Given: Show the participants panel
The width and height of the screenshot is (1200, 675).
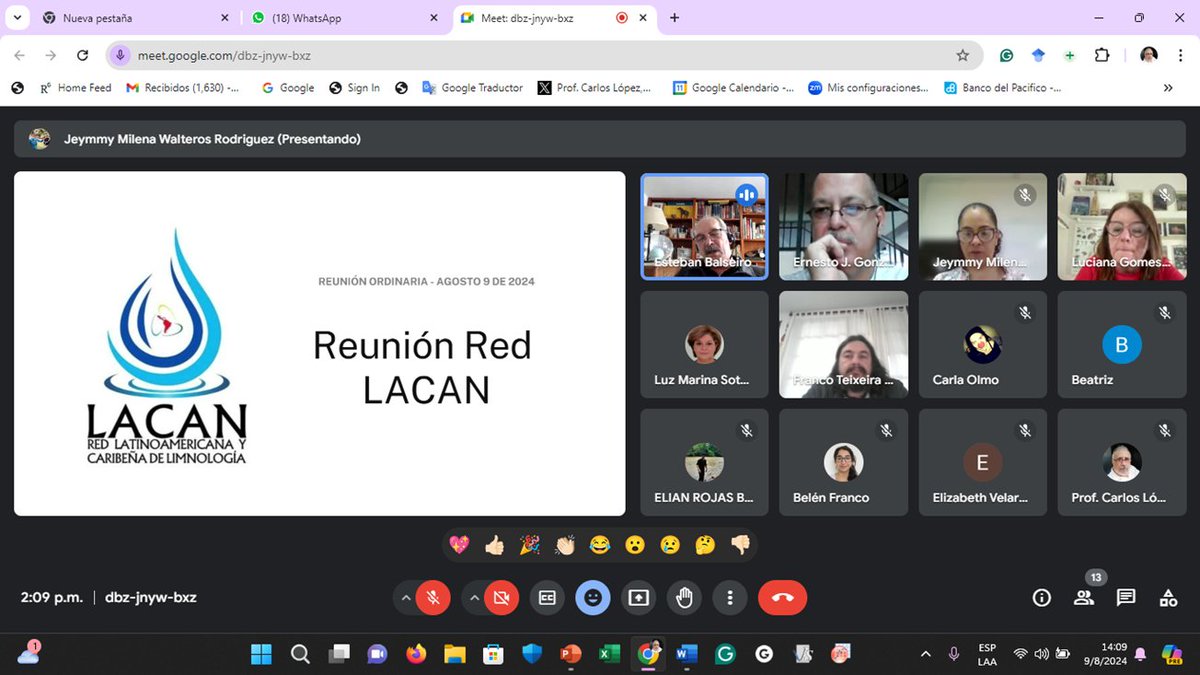Looking at the screenshot, I should pos(1084,598).
